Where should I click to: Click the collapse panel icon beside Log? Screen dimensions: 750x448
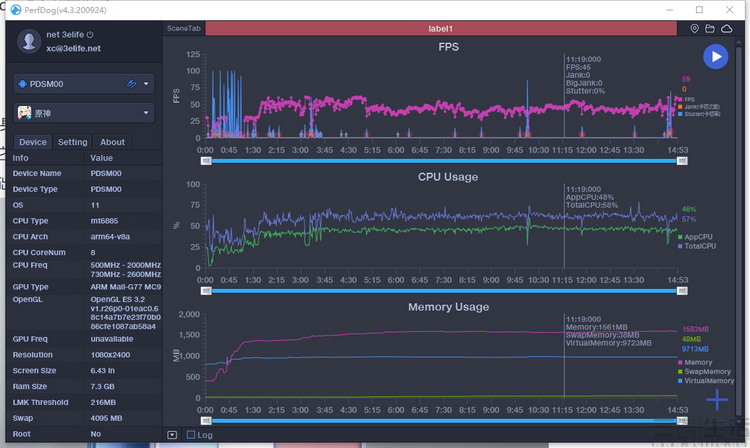coord(172,435)
